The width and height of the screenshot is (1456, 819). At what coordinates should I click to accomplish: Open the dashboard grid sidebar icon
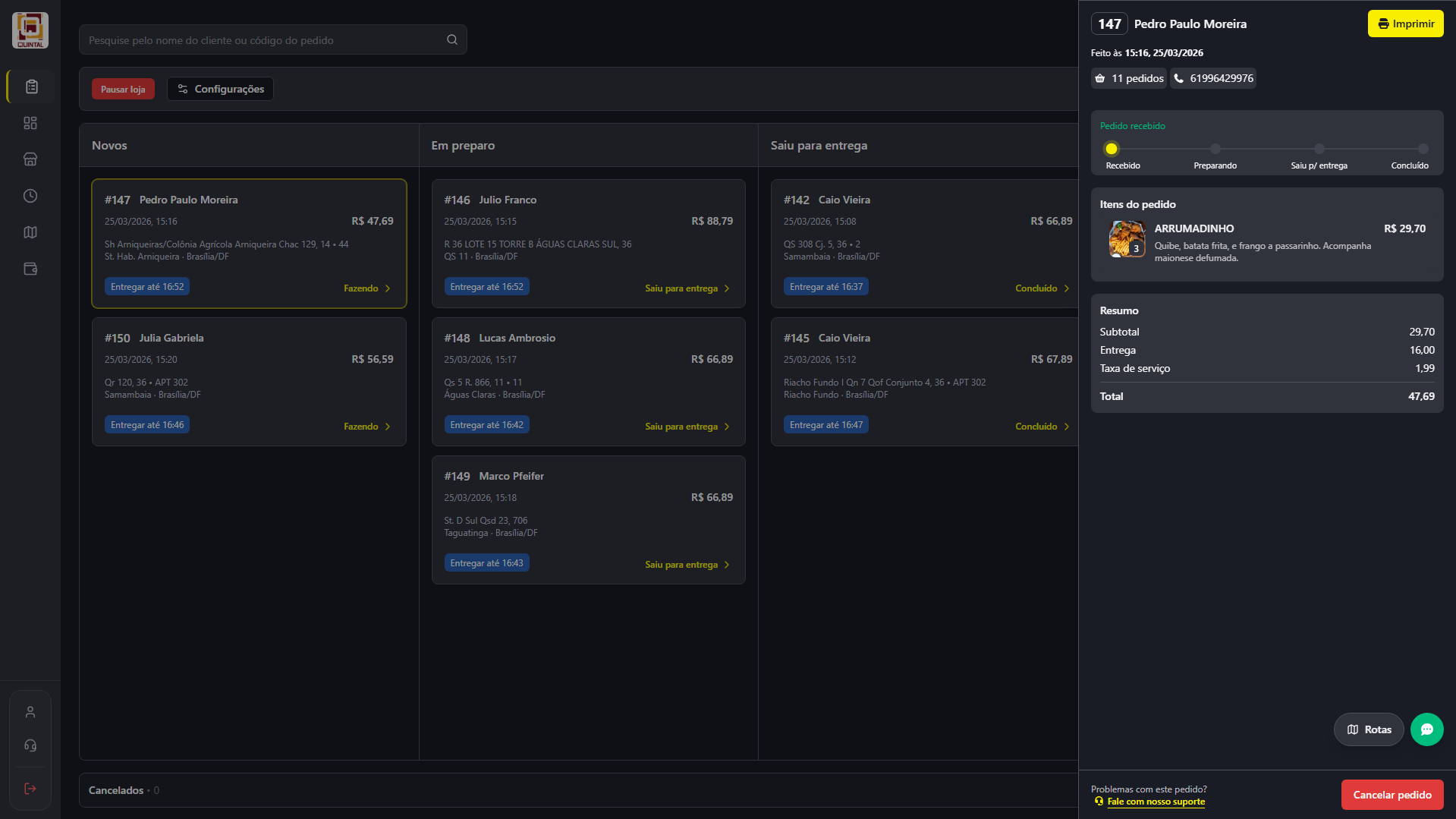[x=30, y=123]
